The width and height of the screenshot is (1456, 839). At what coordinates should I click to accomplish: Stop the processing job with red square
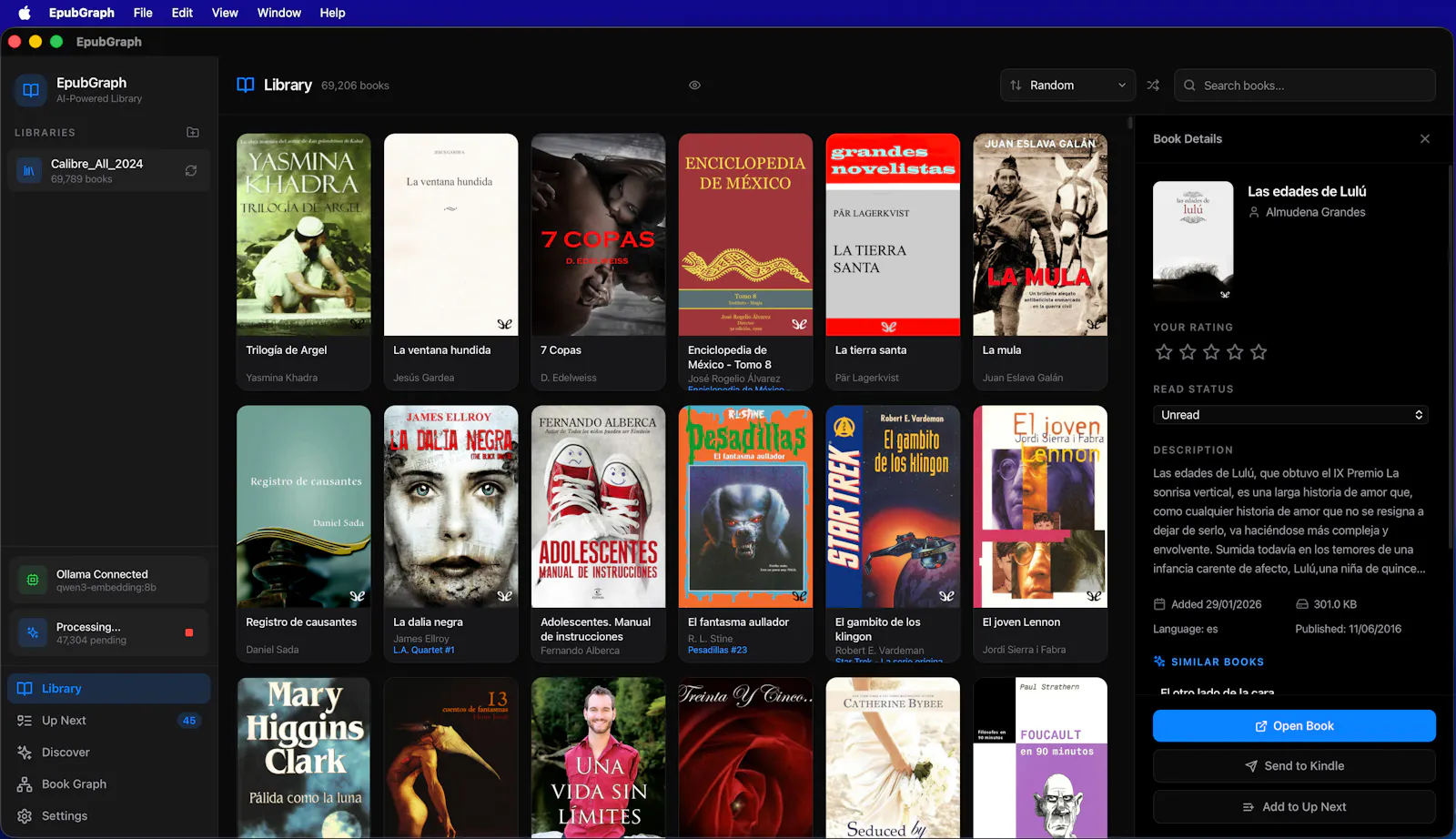pyautogui.click(x=189, y=632)
